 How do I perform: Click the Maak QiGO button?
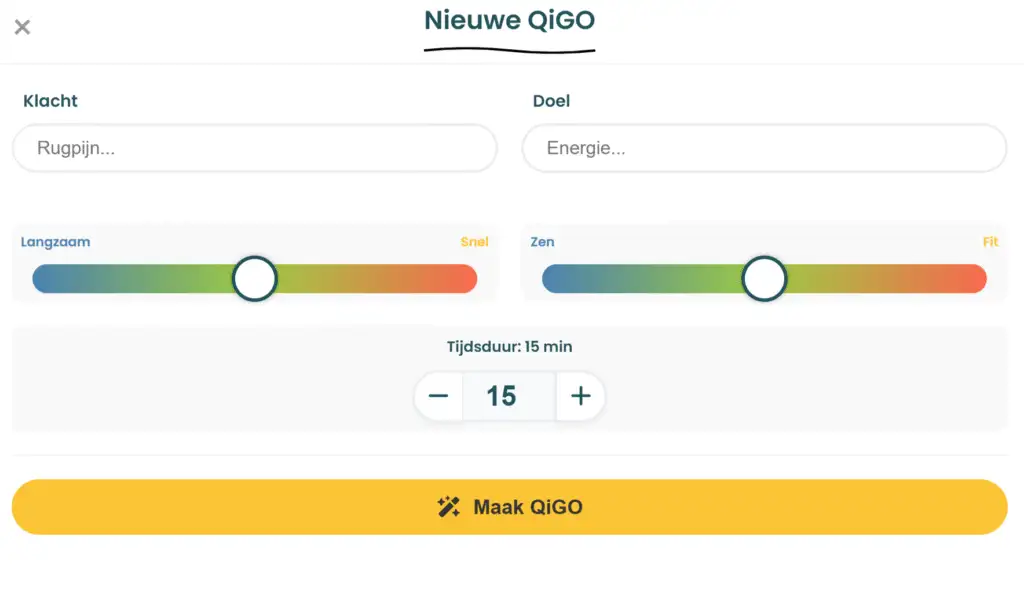509,506
